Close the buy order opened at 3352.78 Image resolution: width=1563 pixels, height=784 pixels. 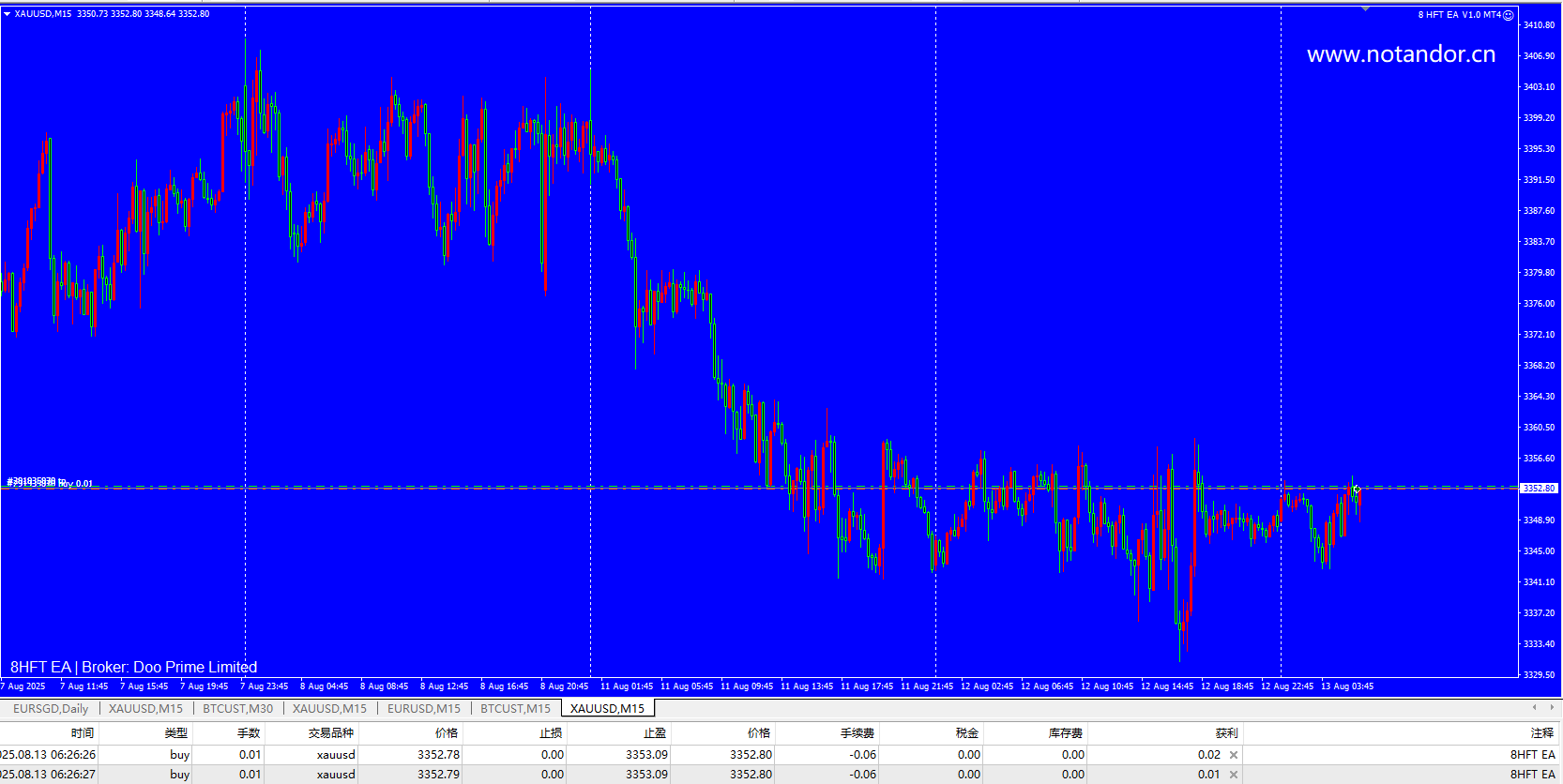[x=1234, y=755]
